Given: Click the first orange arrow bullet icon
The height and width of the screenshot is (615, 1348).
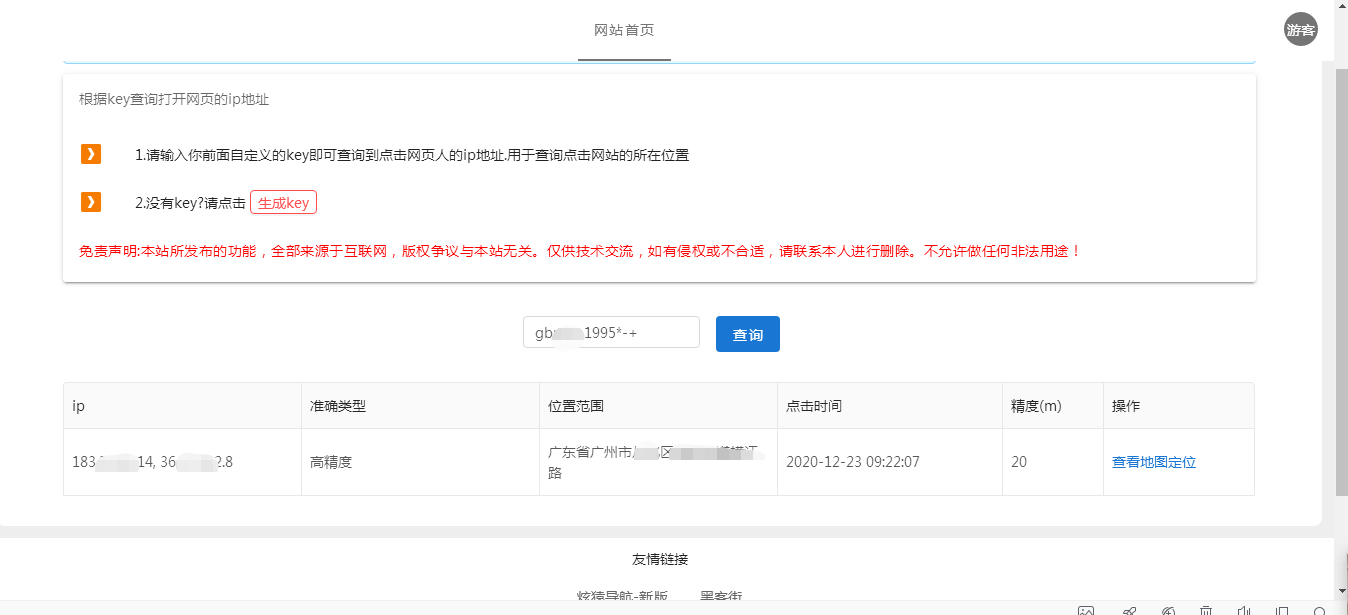Looking at the screenshot, I should (91, 154).
